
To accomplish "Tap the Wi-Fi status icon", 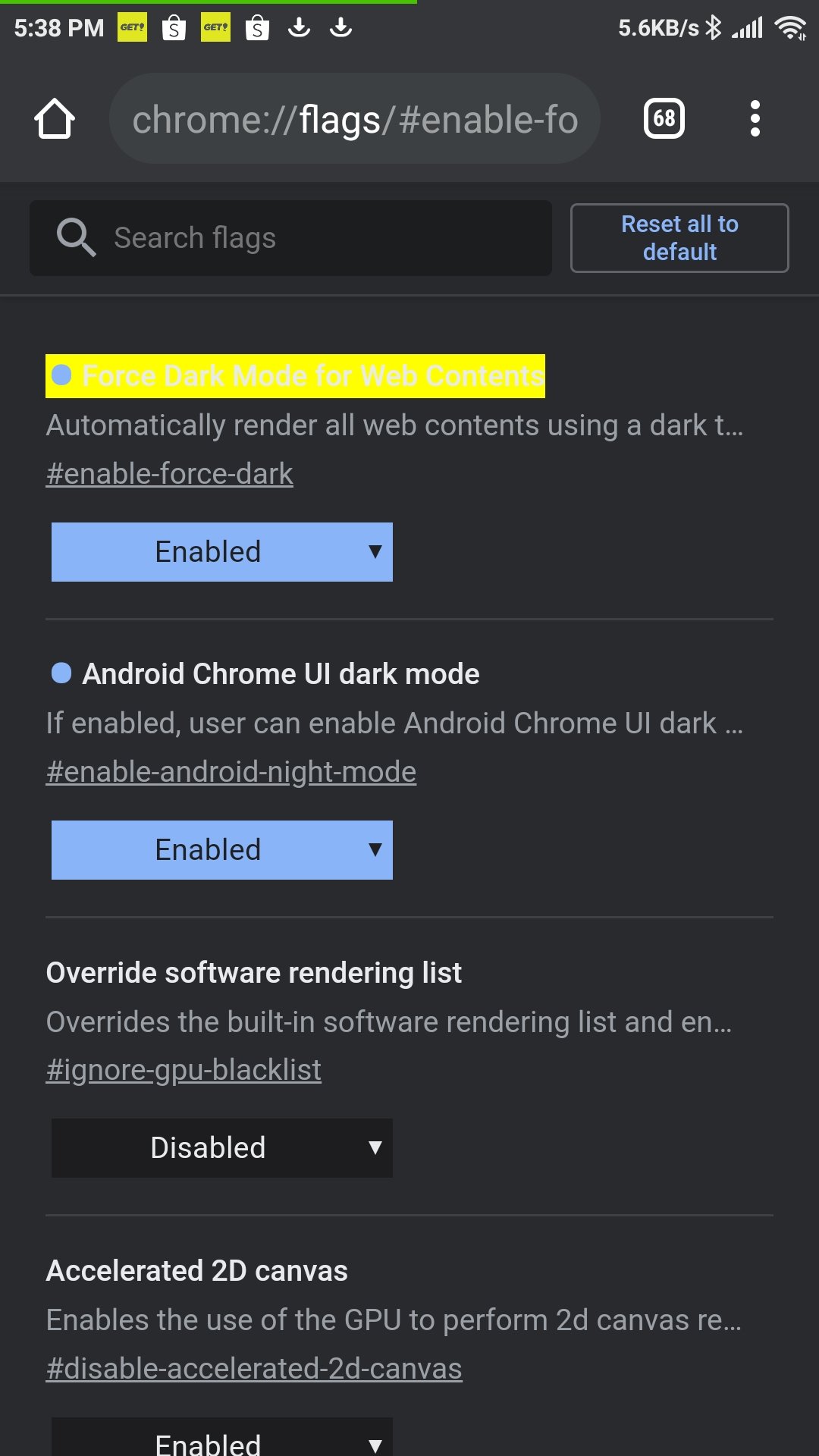I will point(789,28).
